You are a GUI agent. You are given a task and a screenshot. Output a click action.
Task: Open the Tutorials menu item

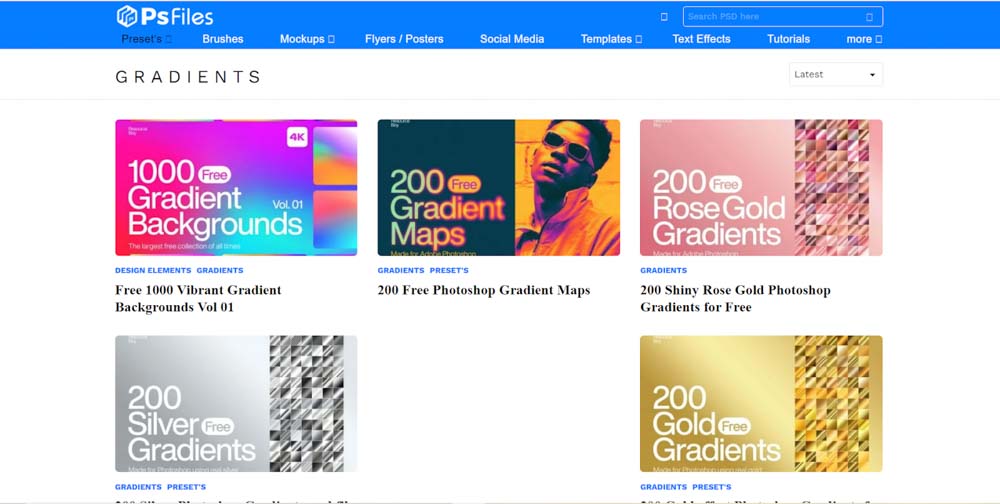coord(788,39)
